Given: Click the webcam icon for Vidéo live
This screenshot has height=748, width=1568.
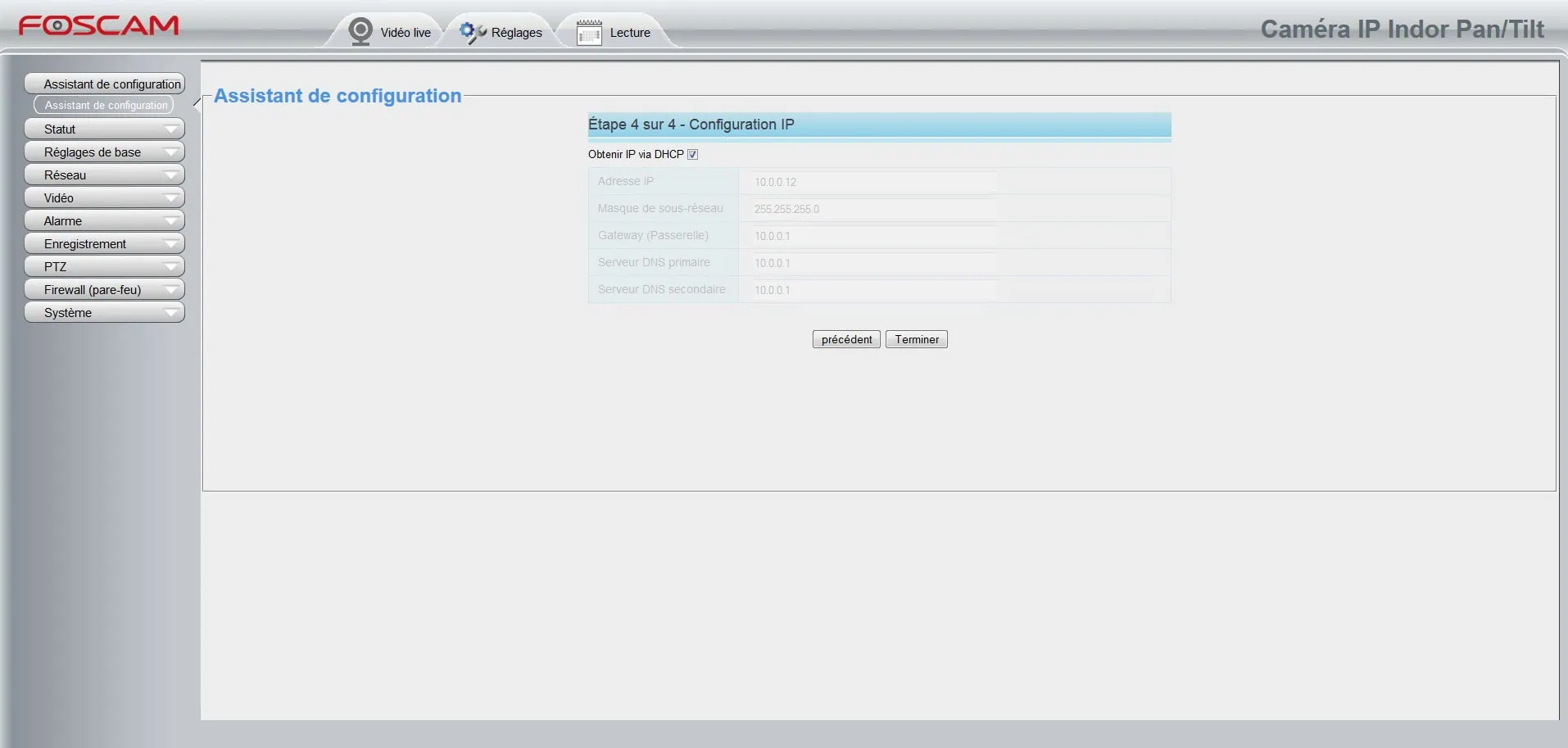Looking at the screenshot, I should 360,32.
